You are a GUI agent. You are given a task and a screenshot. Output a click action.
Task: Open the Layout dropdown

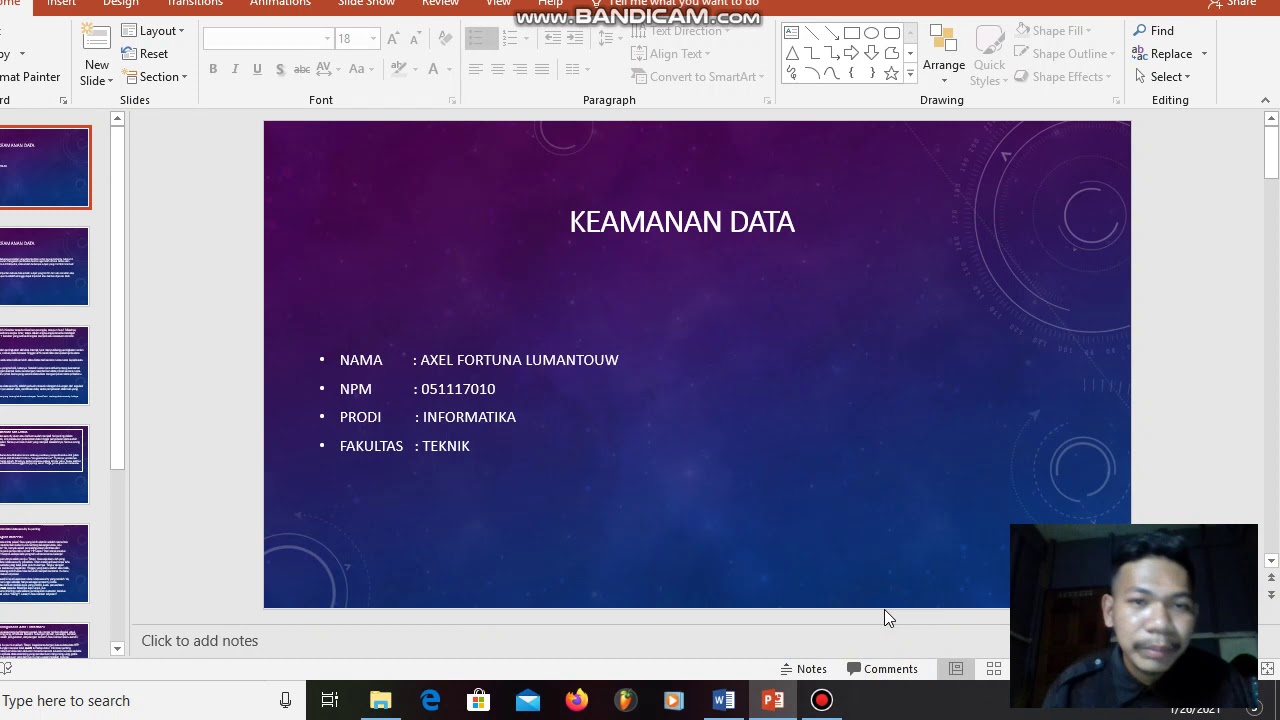153,31
